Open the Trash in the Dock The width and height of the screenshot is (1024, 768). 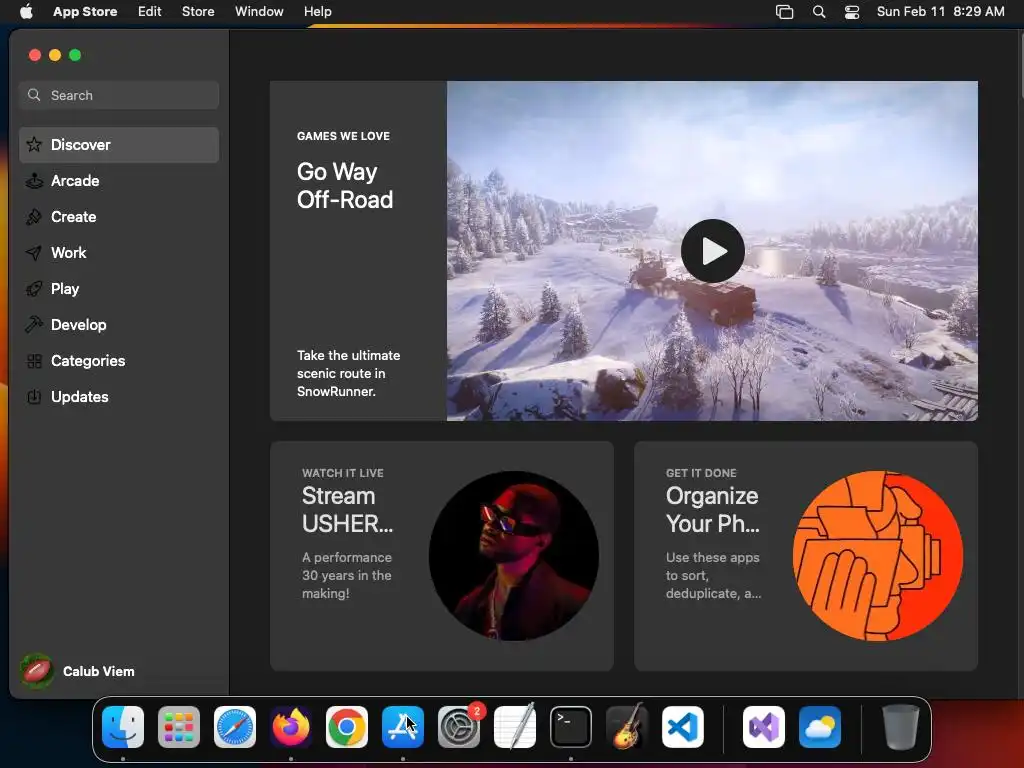(901, 727)
